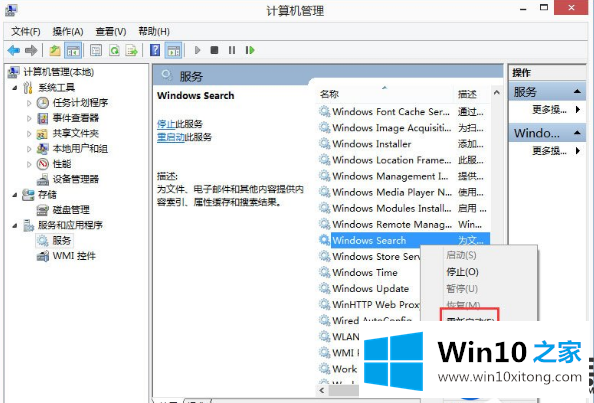Select 事件查看器 tree node
The width and height of the screenshot is (594, 403).
coord(76,118)
